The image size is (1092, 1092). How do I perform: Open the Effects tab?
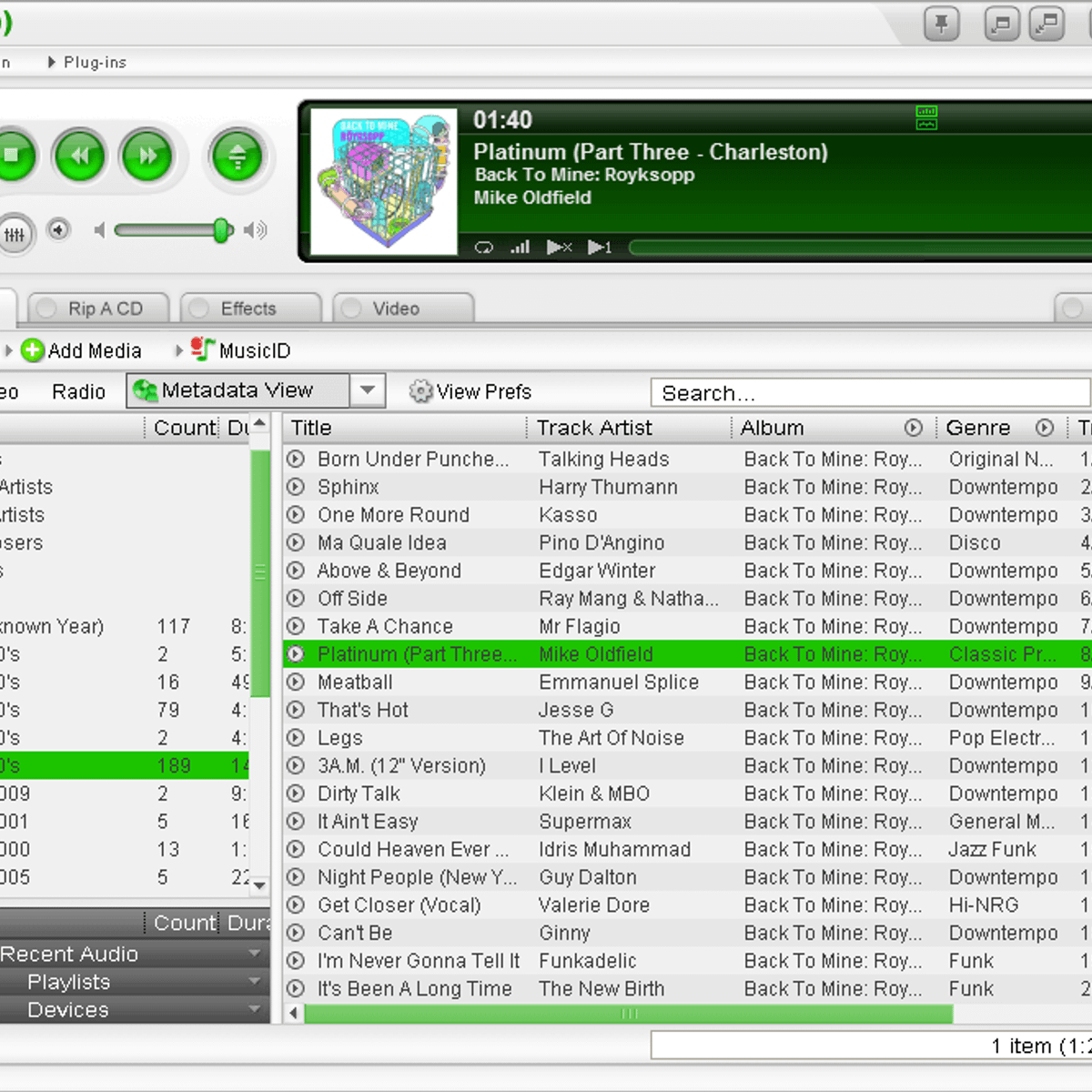pyautogui.click(x=250, y=308)
